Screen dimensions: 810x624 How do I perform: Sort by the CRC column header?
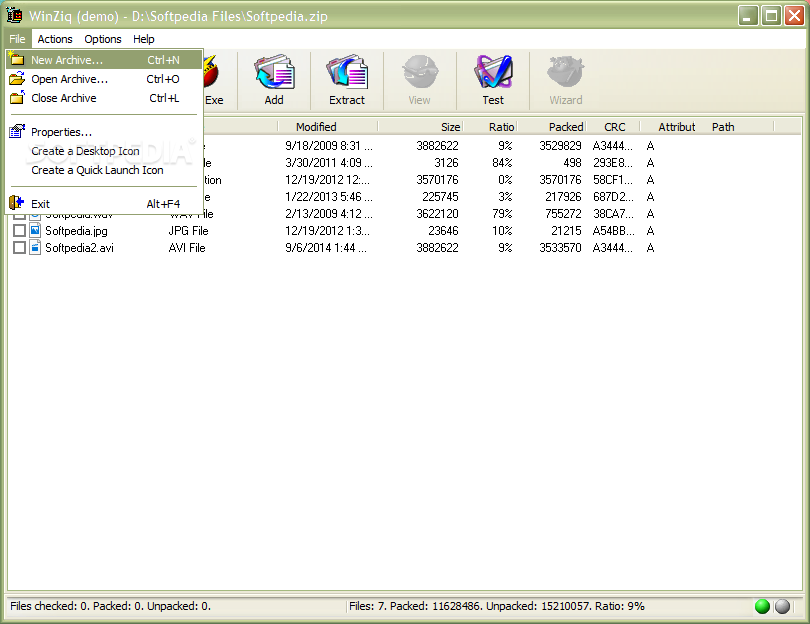(613, 127)
